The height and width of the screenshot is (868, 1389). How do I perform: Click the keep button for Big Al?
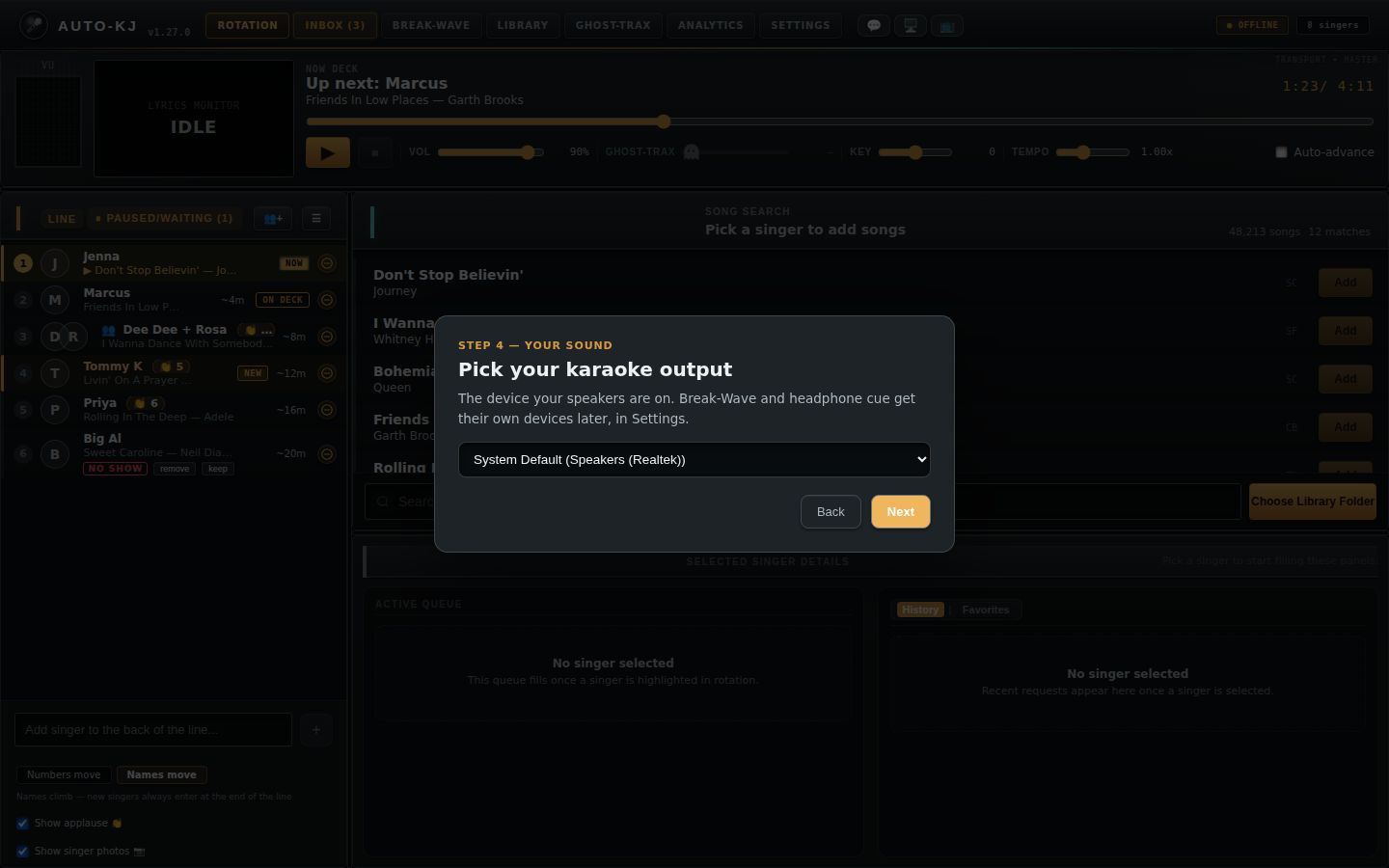[x=218, y=469]
